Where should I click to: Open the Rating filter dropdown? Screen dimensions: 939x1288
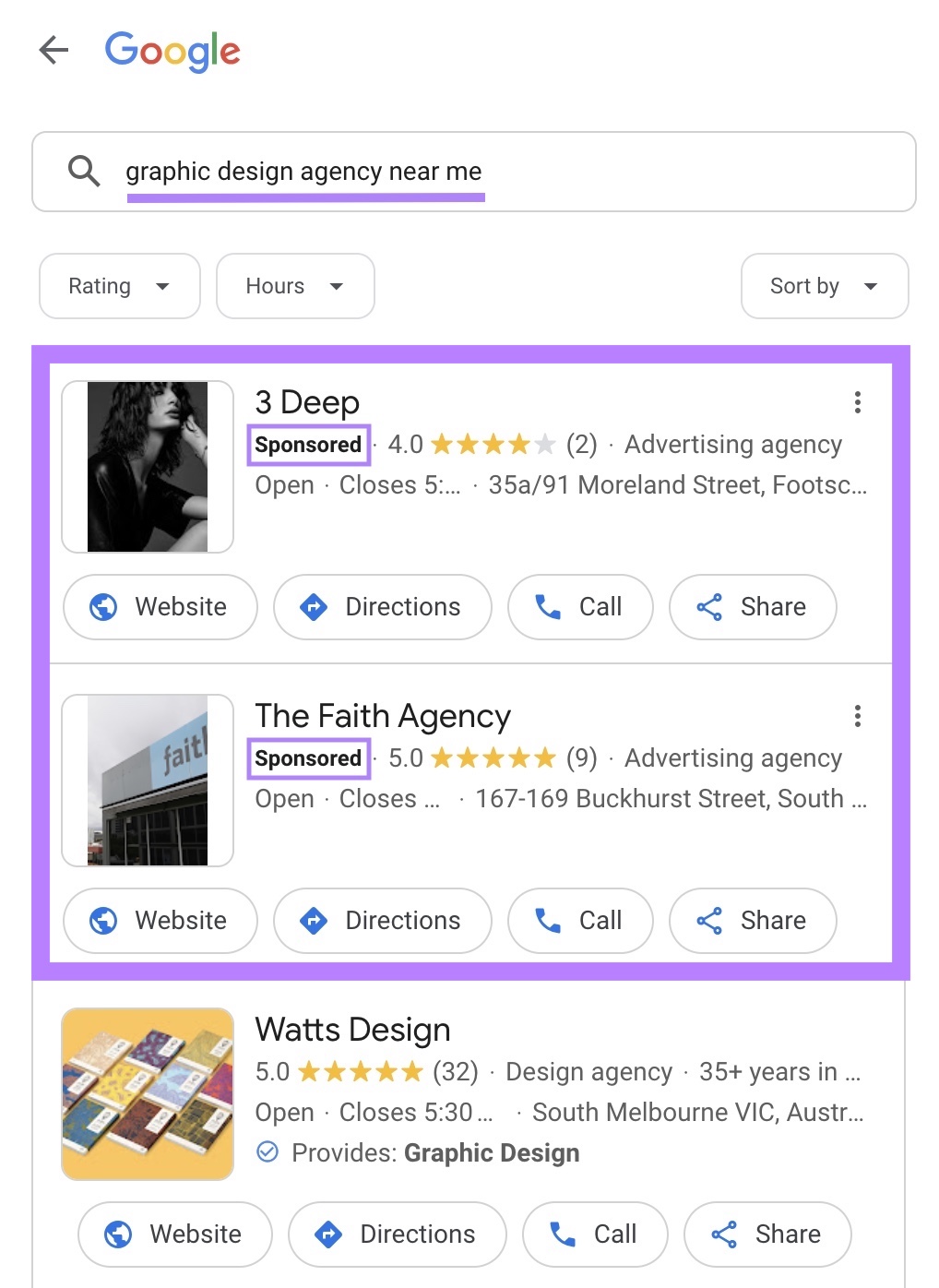click(119, 286)
